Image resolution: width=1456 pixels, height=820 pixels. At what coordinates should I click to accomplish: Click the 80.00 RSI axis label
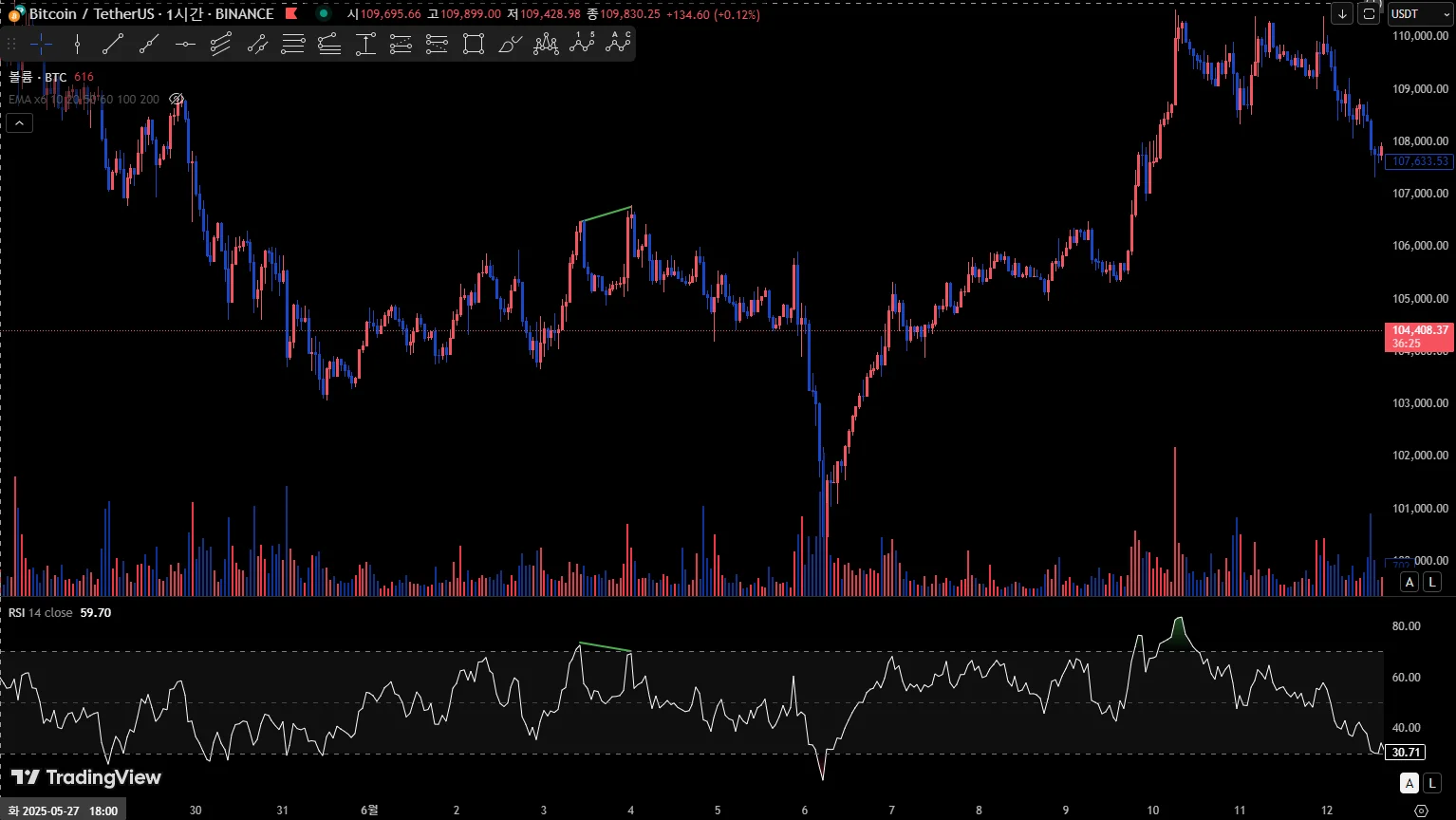click(x=1407, y=626)
